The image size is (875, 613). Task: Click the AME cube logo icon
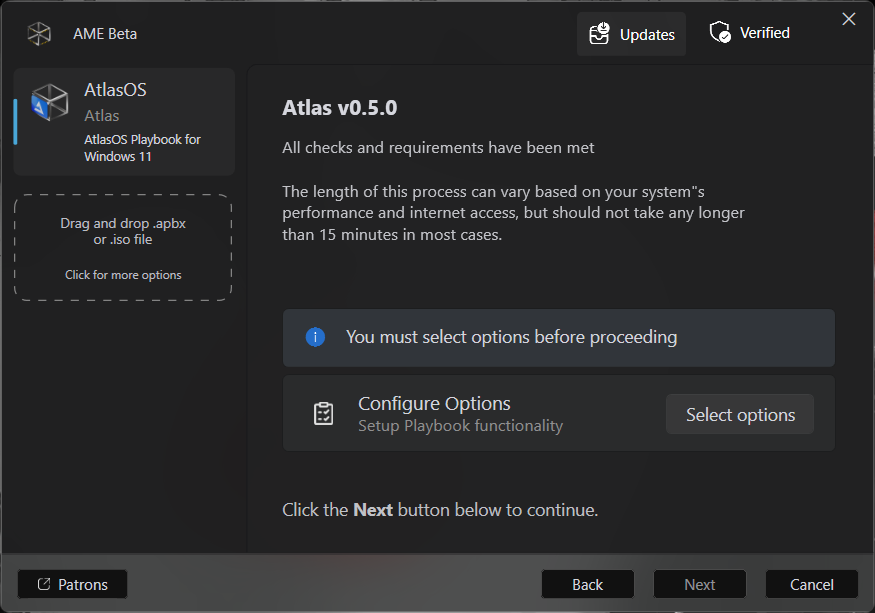point(39,34)
